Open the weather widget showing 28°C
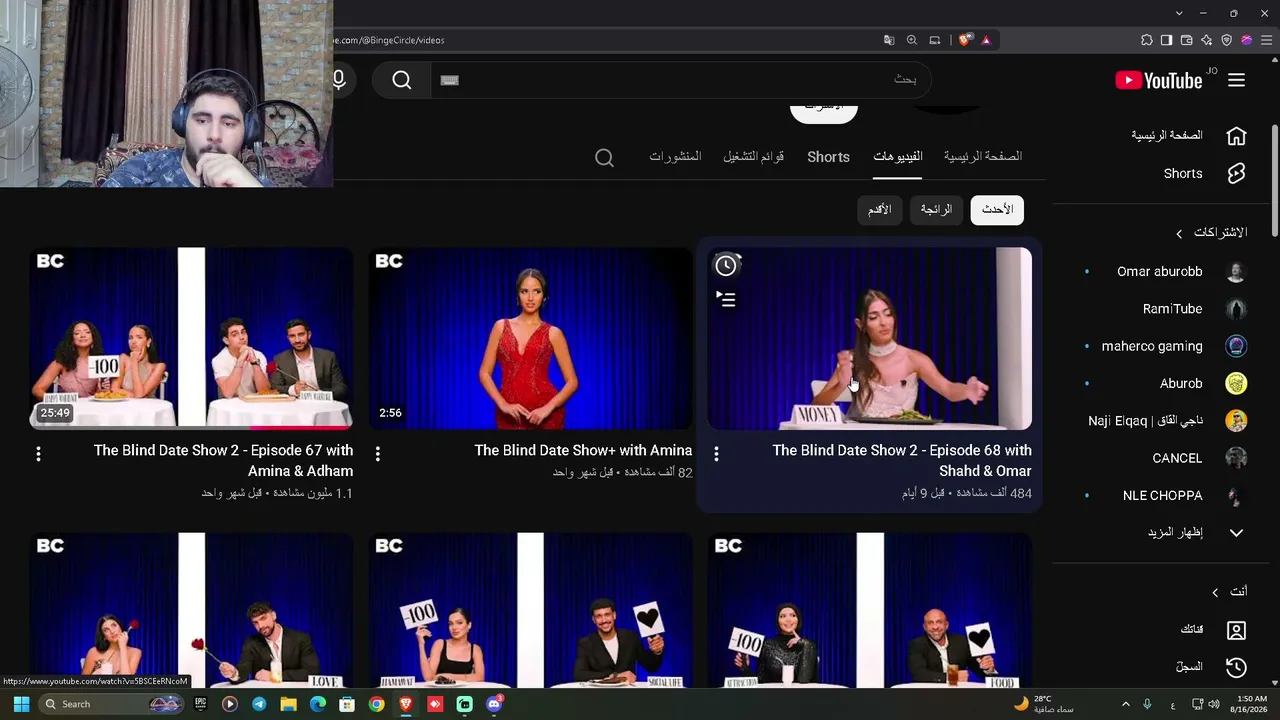1280x720 pixels. click(1043, 704)
